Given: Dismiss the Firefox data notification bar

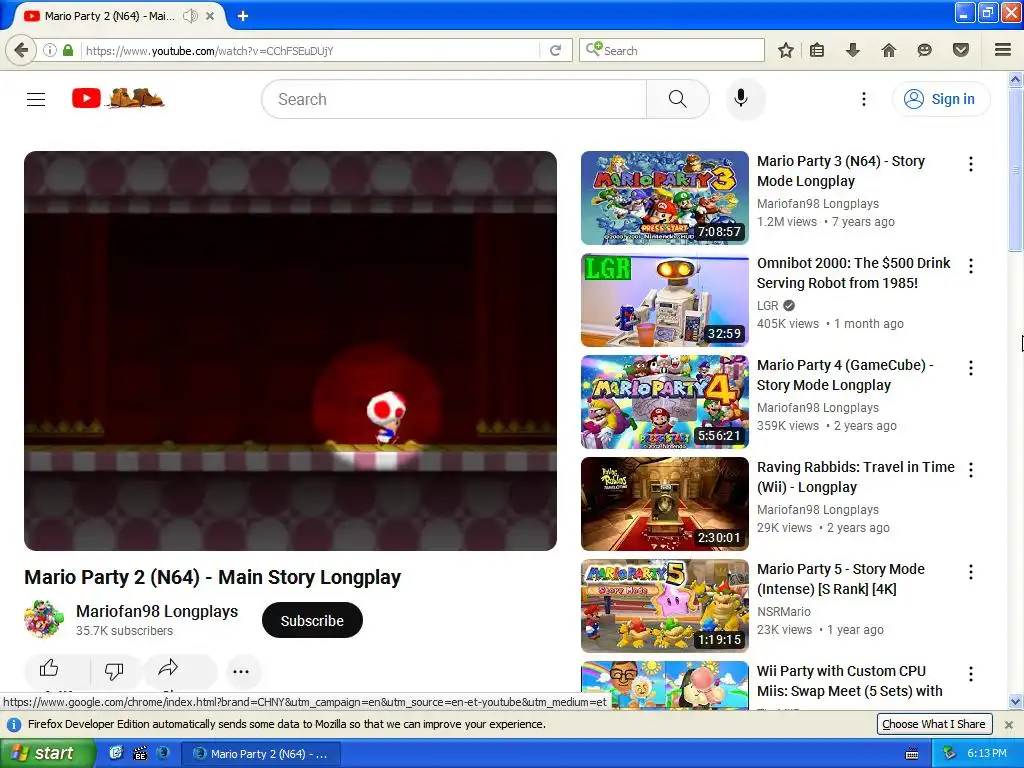Looking at the screenshot, I should point(1008,724).
